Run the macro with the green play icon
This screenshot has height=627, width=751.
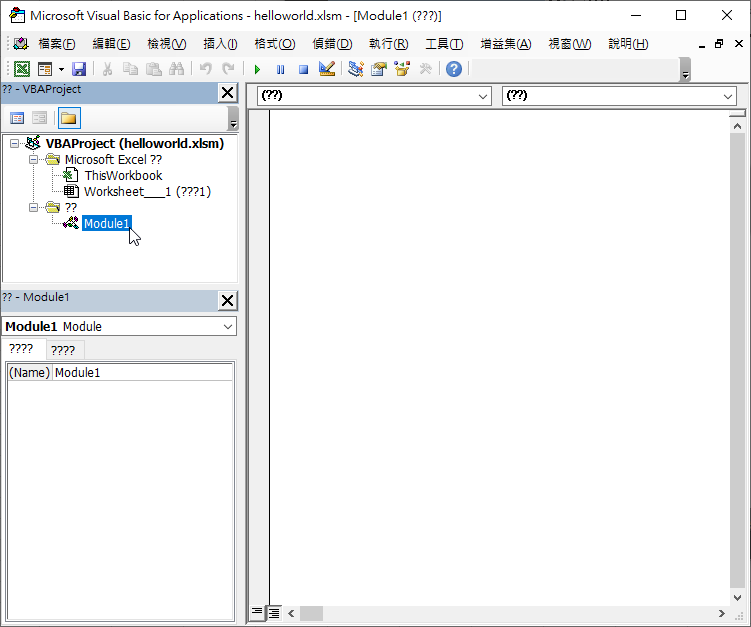point(257,69)
